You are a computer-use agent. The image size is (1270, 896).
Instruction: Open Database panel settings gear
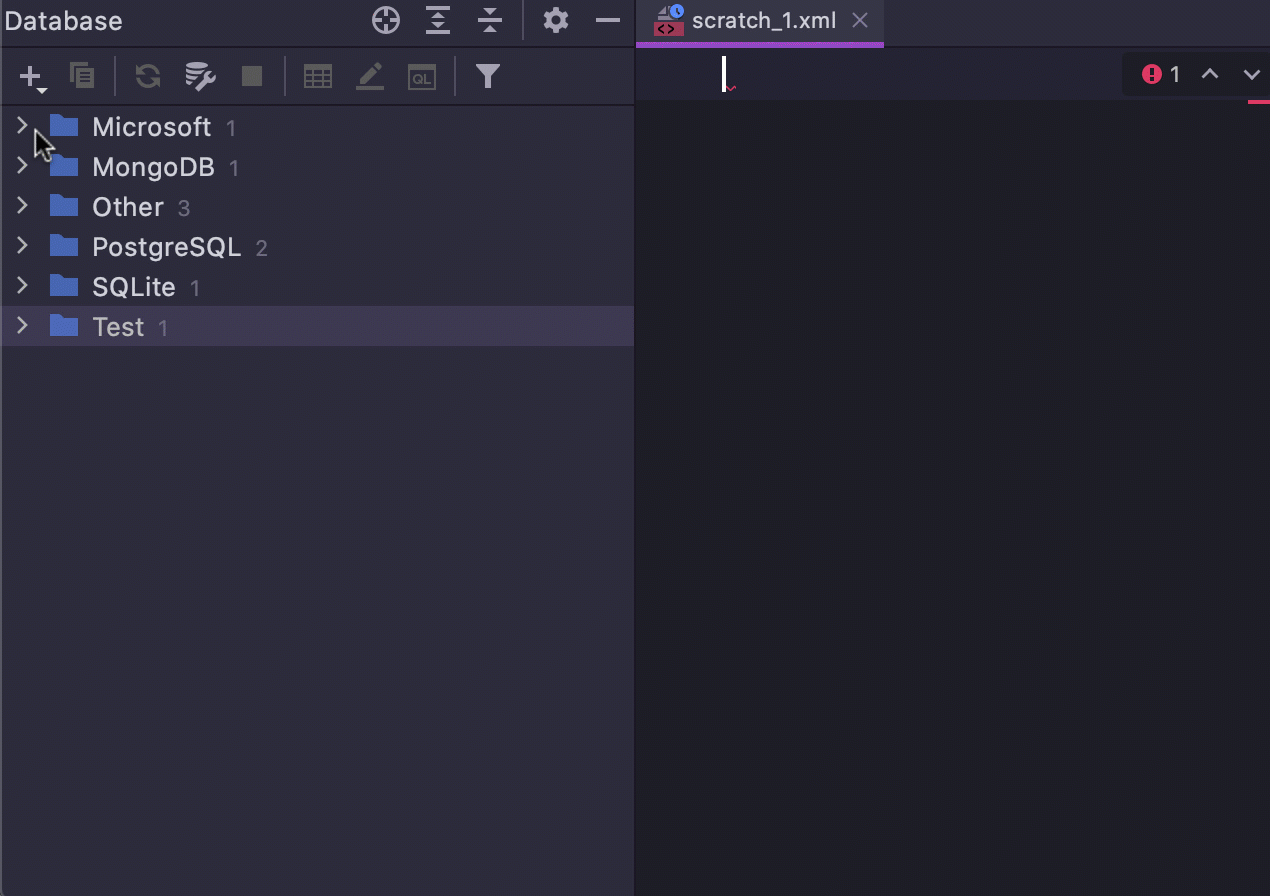pyautogui.click(x=556, y=20)
